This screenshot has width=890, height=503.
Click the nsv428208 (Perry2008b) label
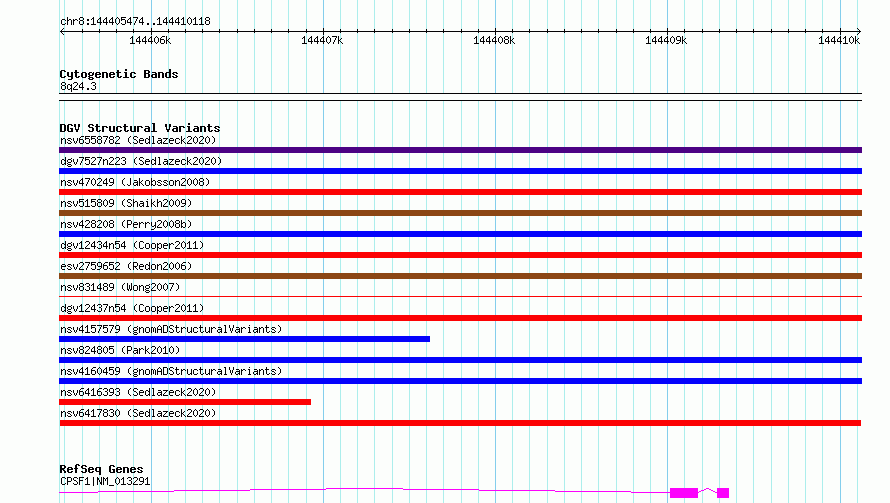[x=126, y=224]
